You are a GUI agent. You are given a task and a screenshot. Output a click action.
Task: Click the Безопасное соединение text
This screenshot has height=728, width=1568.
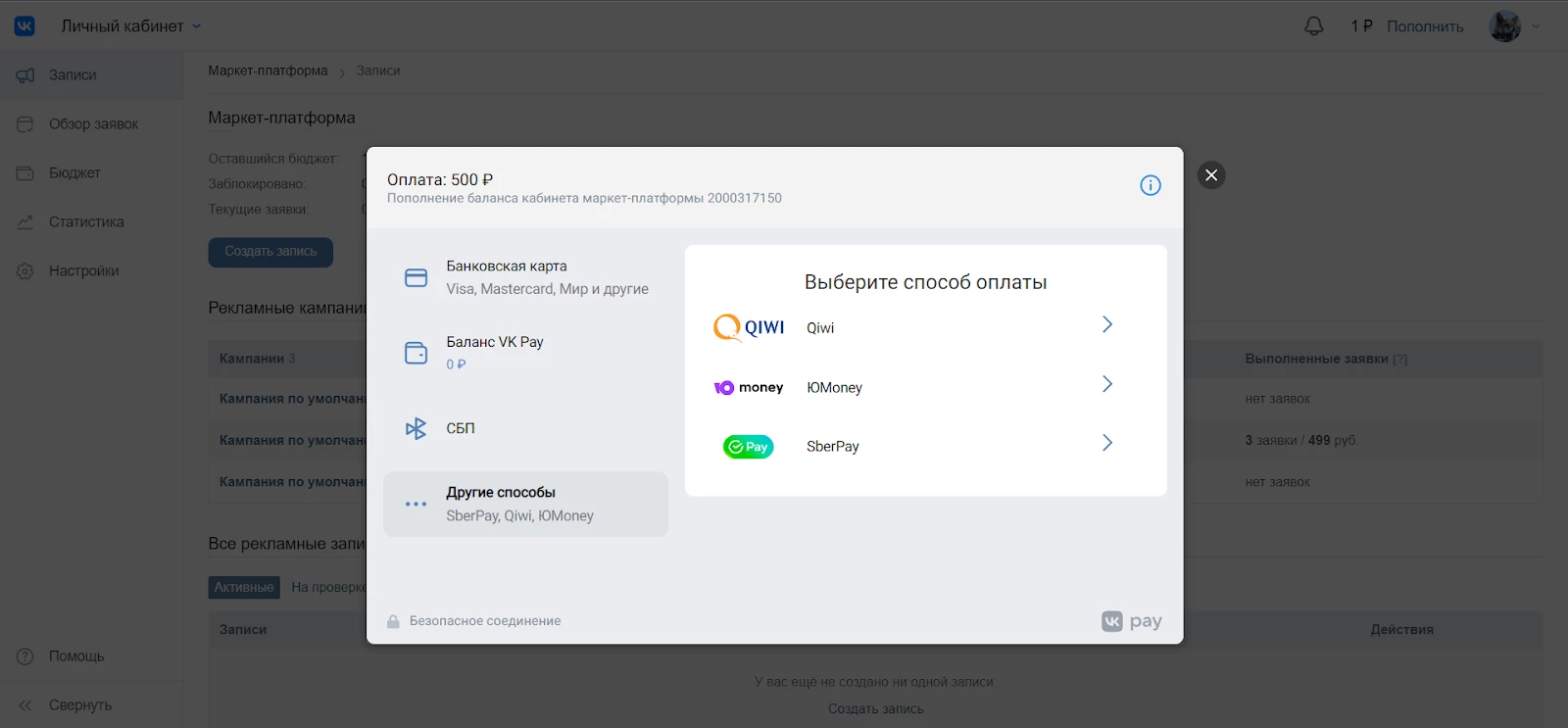point(485,621)
